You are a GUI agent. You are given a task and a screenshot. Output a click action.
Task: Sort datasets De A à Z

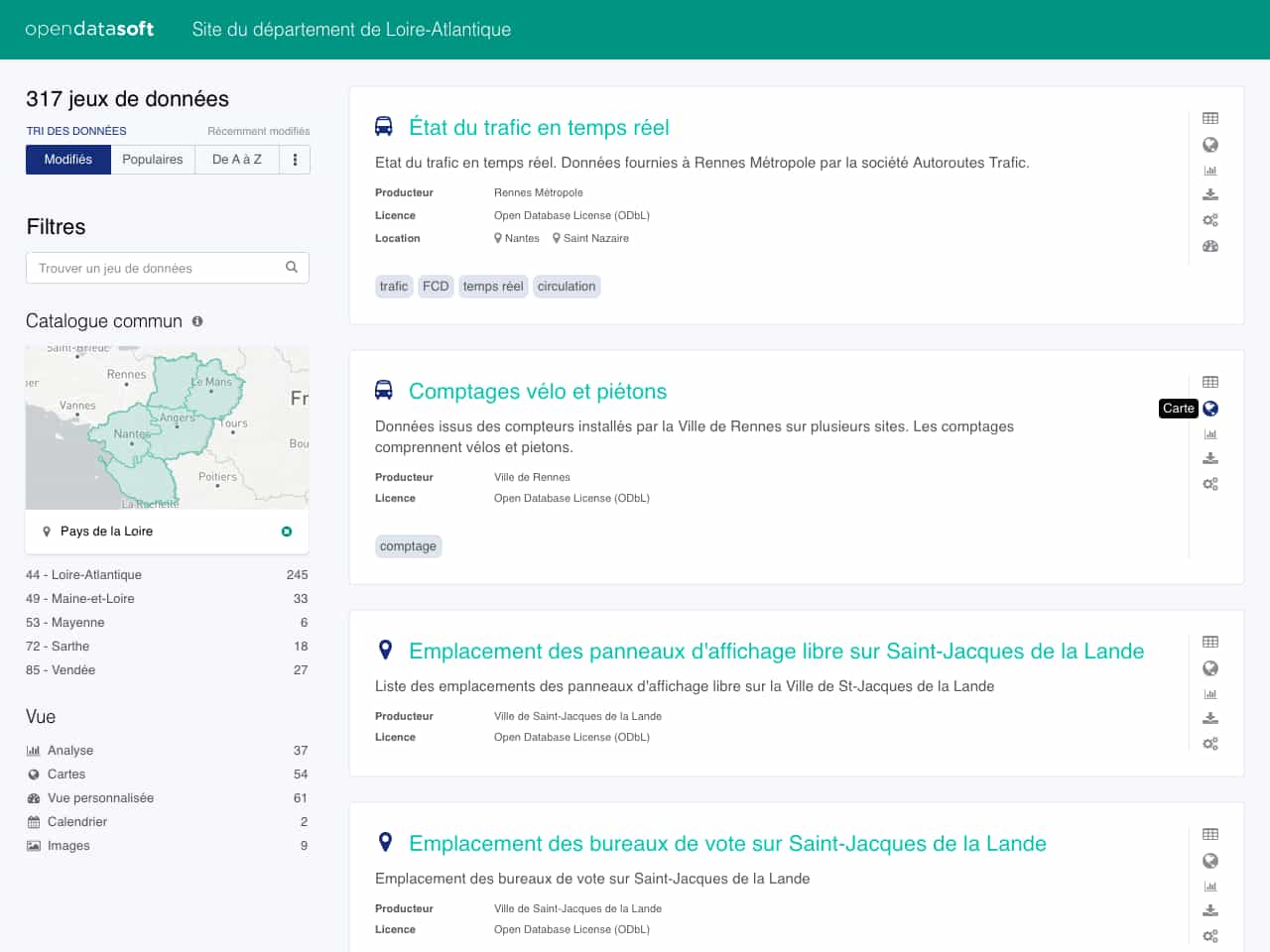pos(237,160)
